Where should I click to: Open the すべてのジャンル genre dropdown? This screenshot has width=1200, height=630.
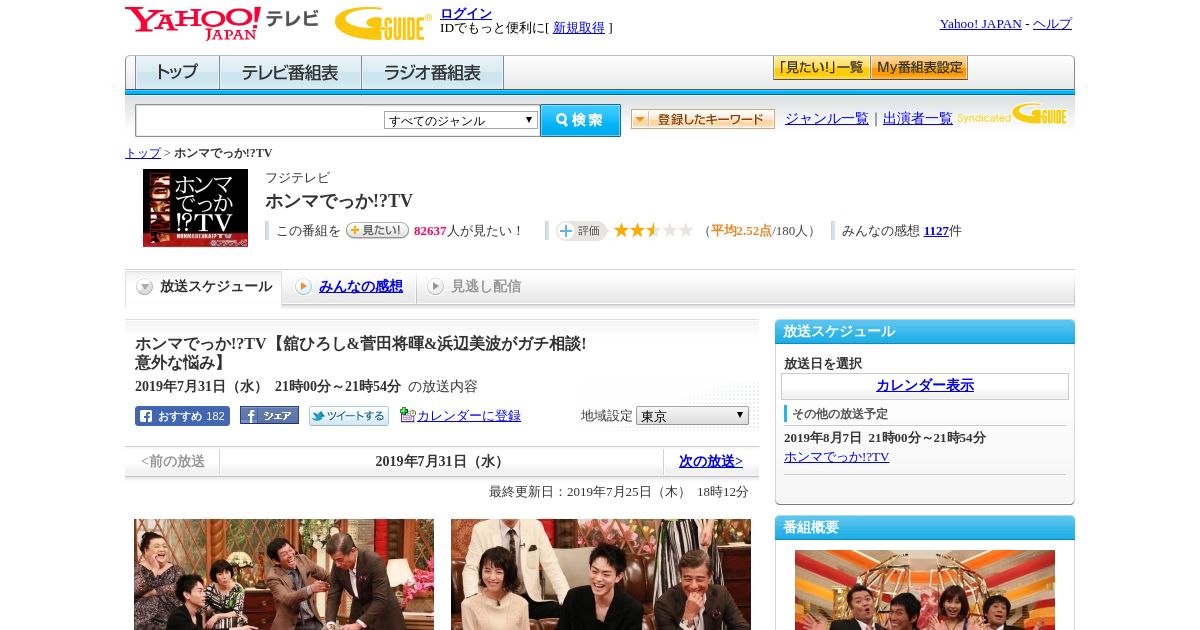(461, 120)
